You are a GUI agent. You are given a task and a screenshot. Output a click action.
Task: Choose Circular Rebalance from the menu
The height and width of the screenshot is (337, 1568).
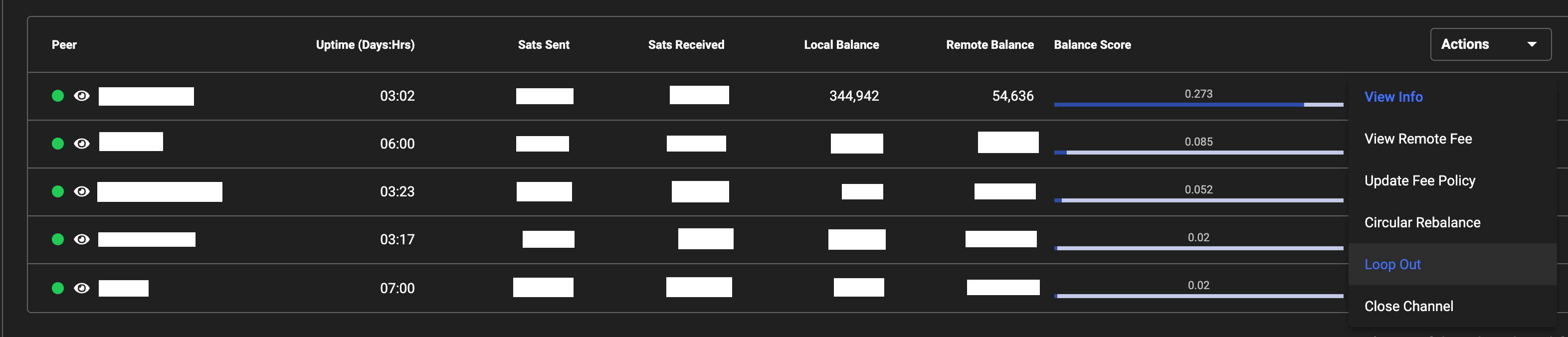coord(1422,223)
